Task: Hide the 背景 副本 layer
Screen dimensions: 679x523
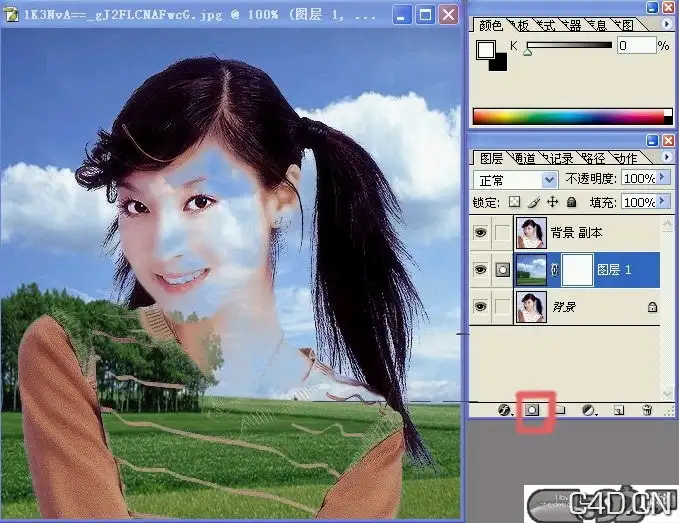Action: [480, 232]
